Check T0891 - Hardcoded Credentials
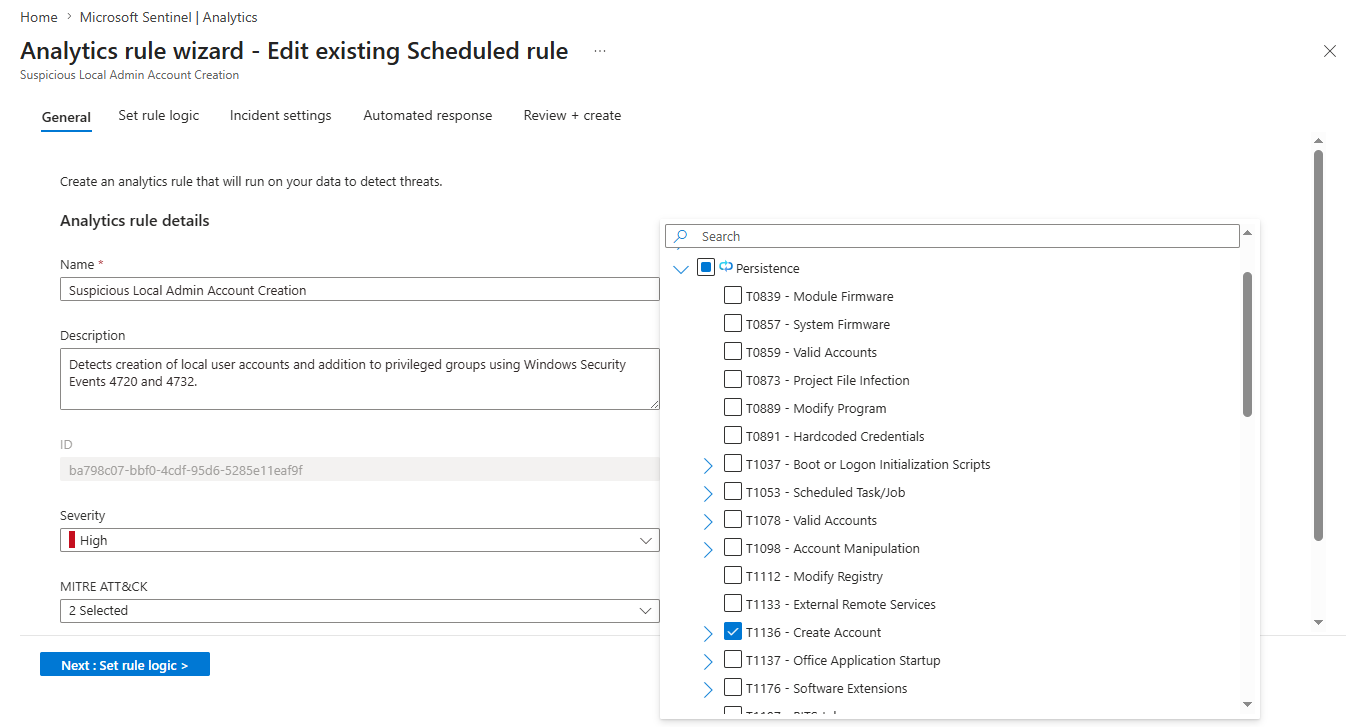This screenshot has width=1366, height=727. [733, 435]
